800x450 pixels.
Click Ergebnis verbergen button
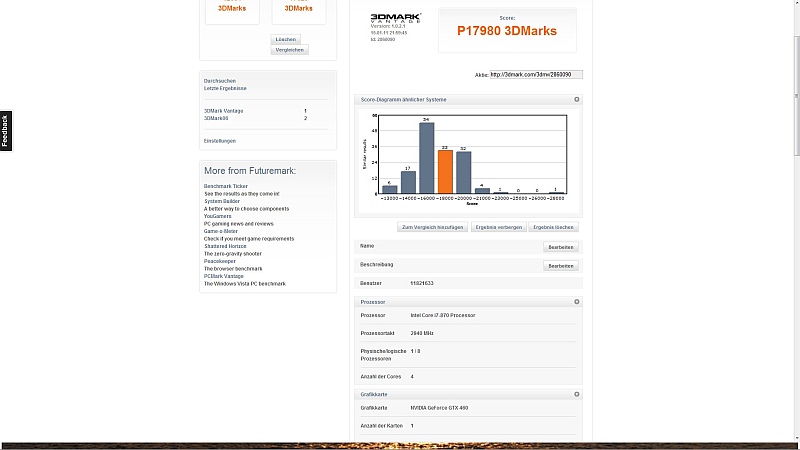498,227
